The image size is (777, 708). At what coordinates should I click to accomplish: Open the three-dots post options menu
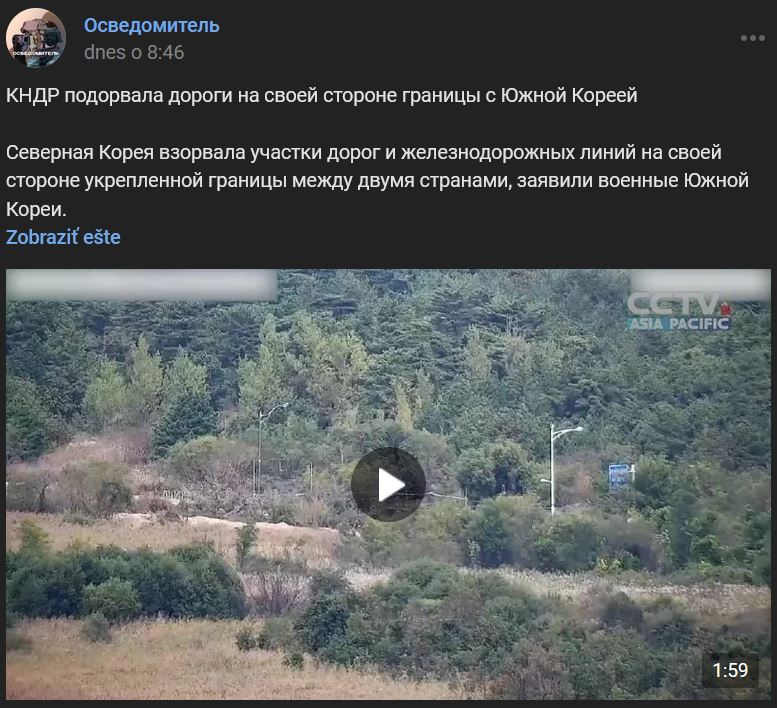(752, 38)
